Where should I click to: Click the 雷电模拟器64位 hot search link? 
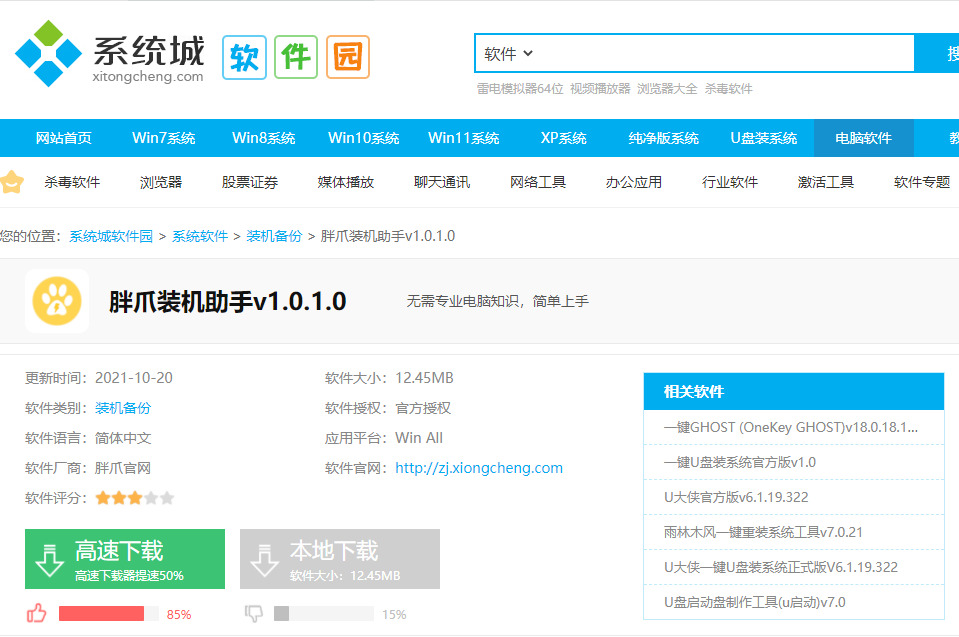(520, 89)
